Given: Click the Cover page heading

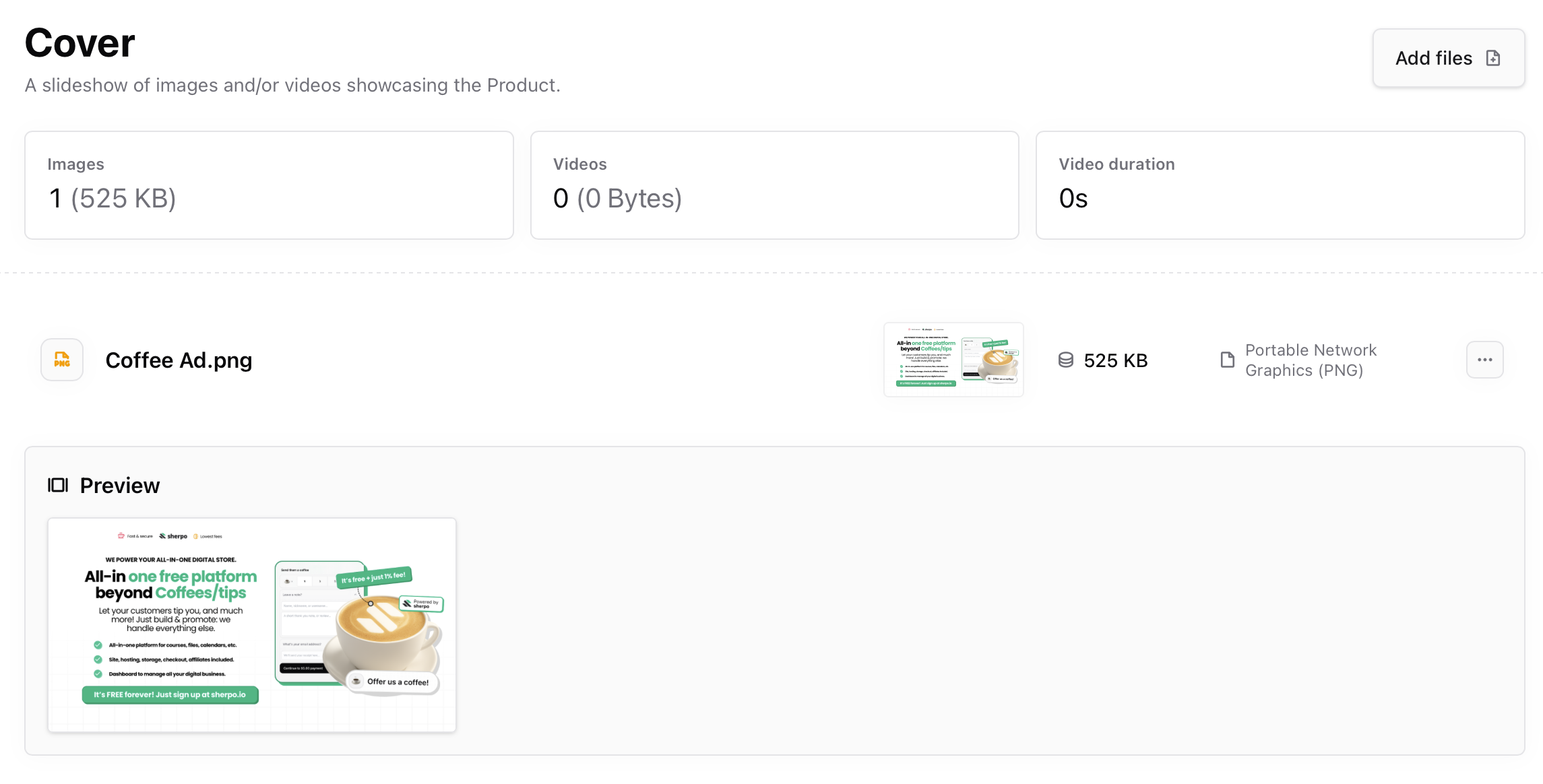Looking at the screenshot, I should point(80,43).
